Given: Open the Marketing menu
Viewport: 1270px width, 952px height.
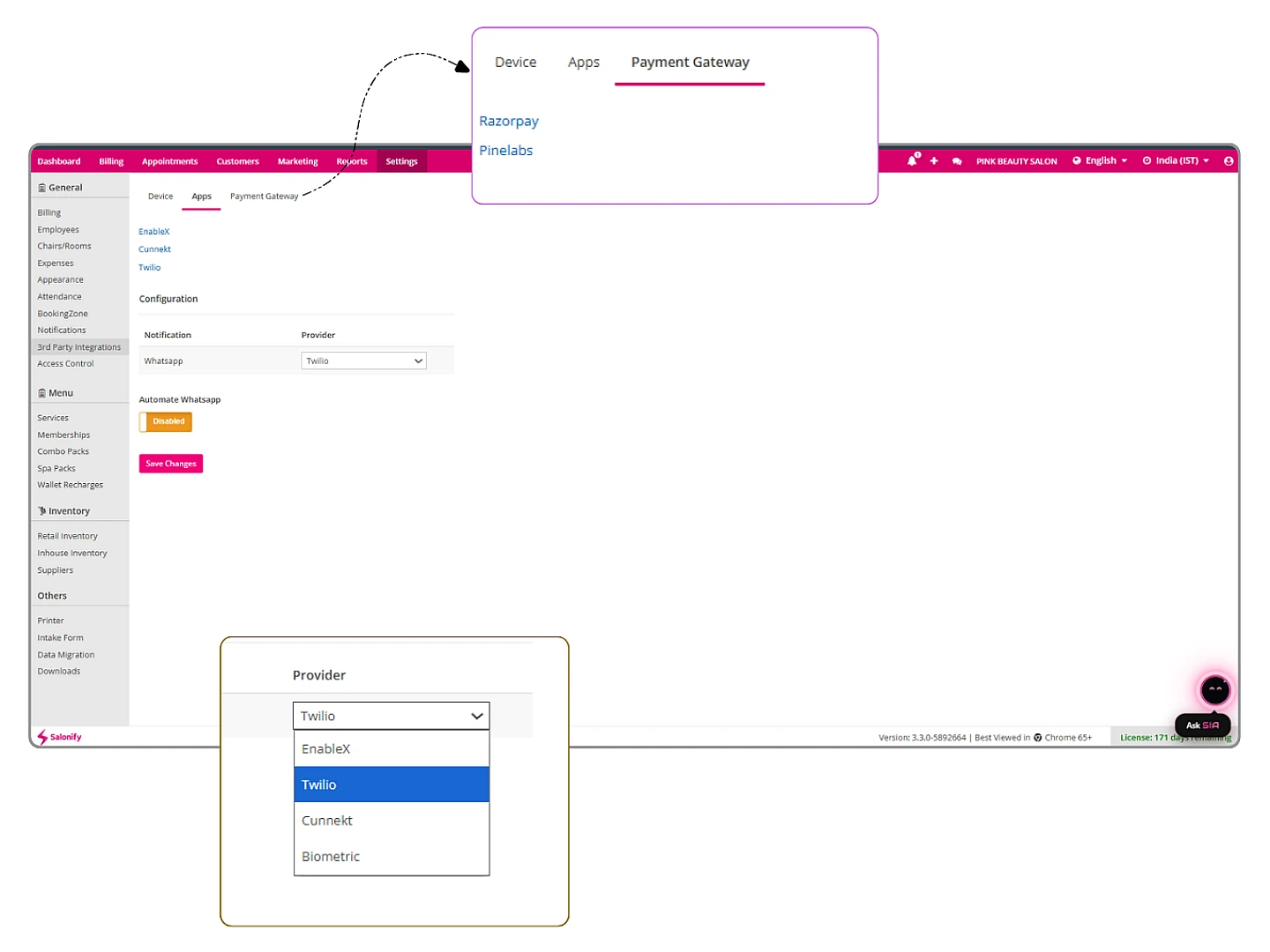Looking at the screenshot, I should pos(298,161).
